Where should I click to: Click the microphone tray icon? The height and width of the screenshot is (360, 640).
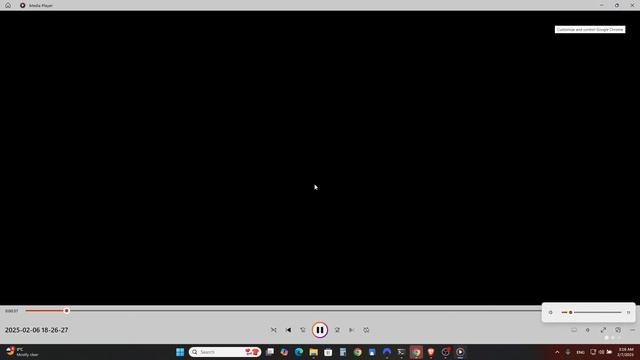tap(568, 352)
